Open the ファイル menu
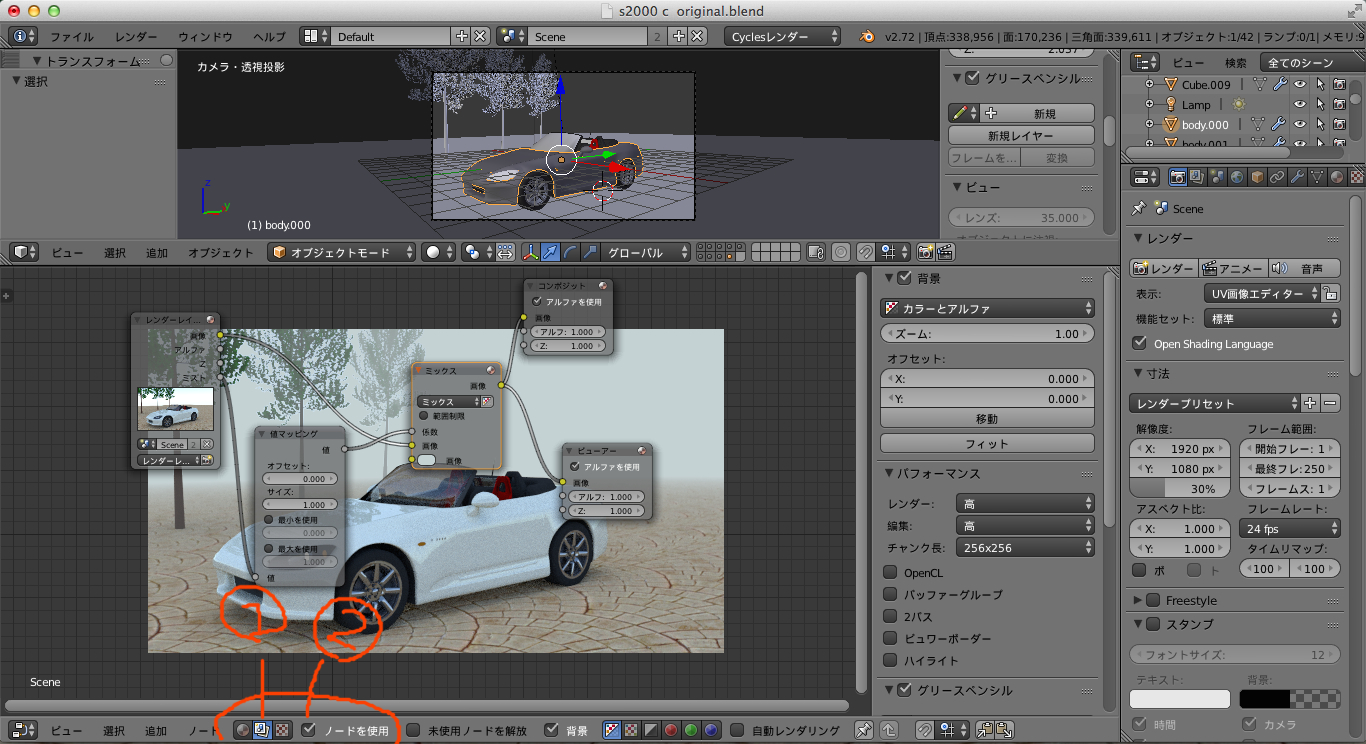This screenshot has width=1366, height=744. (x=72, y=36)
